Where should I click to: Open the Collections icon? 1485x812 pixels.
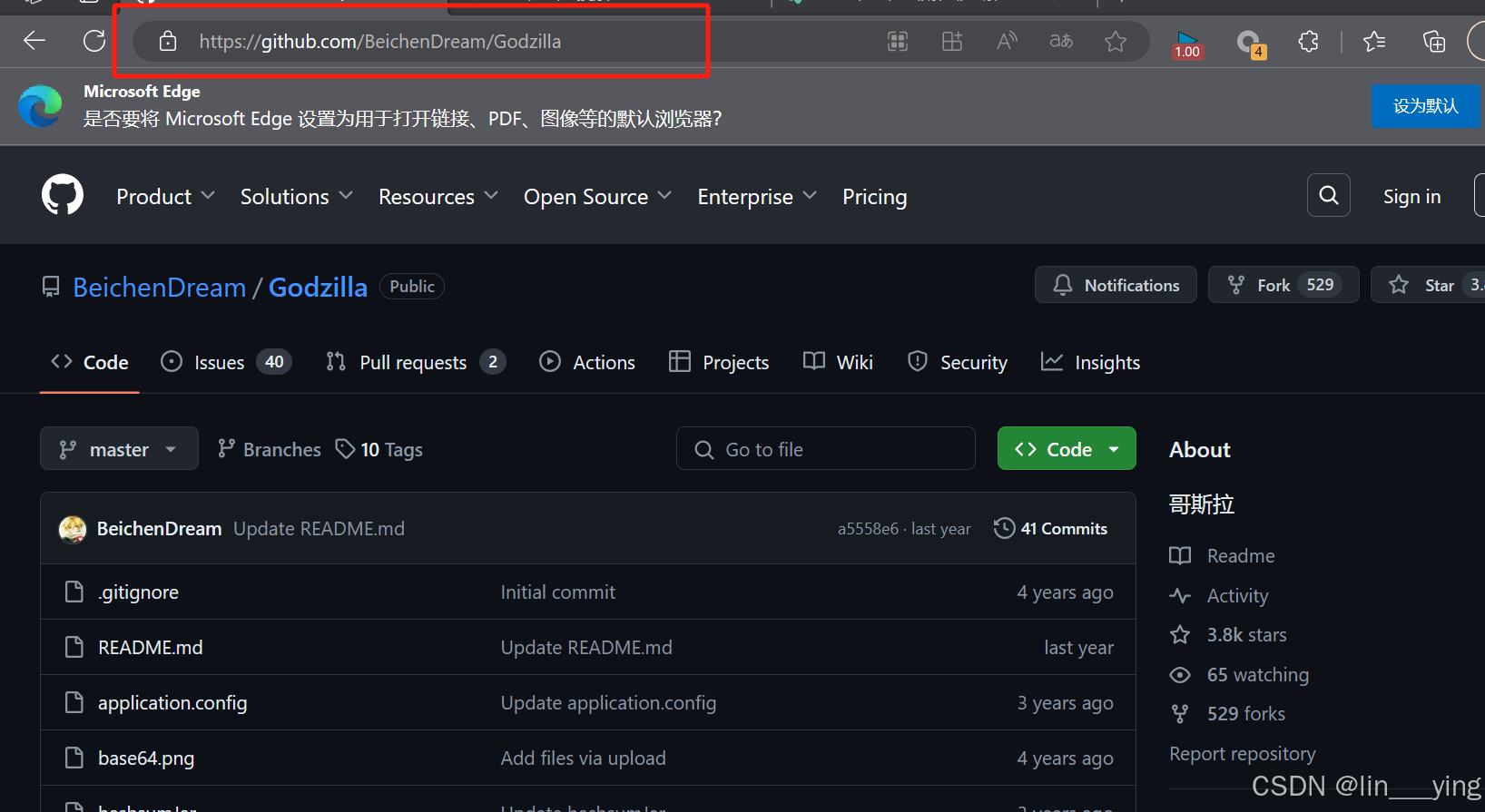(x=1434, y=41)
